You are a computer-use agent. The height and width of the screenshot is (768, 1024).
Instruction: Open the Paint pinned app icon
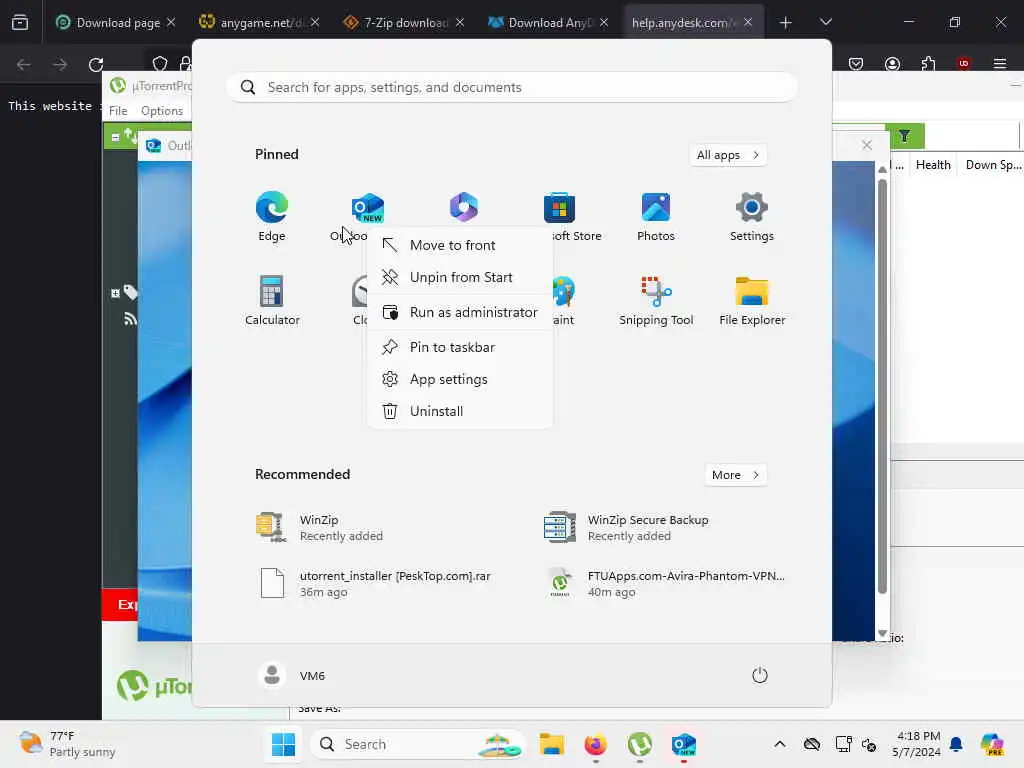[x=564, y=292]
